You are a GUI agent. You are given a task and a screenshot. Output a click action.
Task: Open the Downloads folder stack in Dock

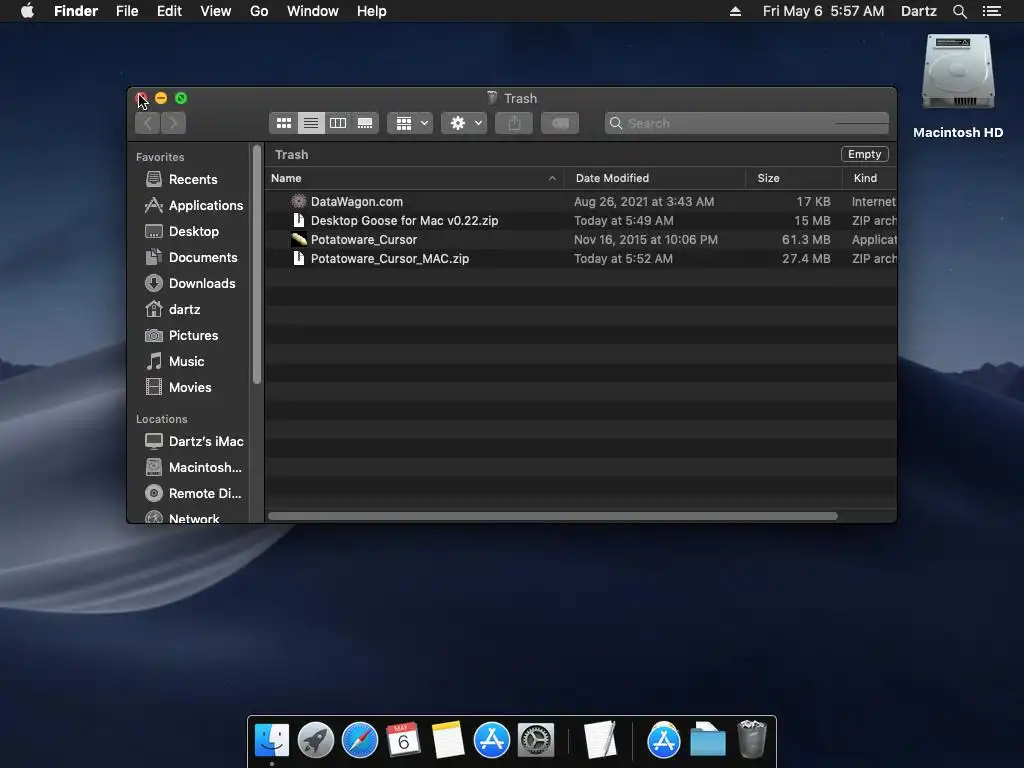point(708,741)
